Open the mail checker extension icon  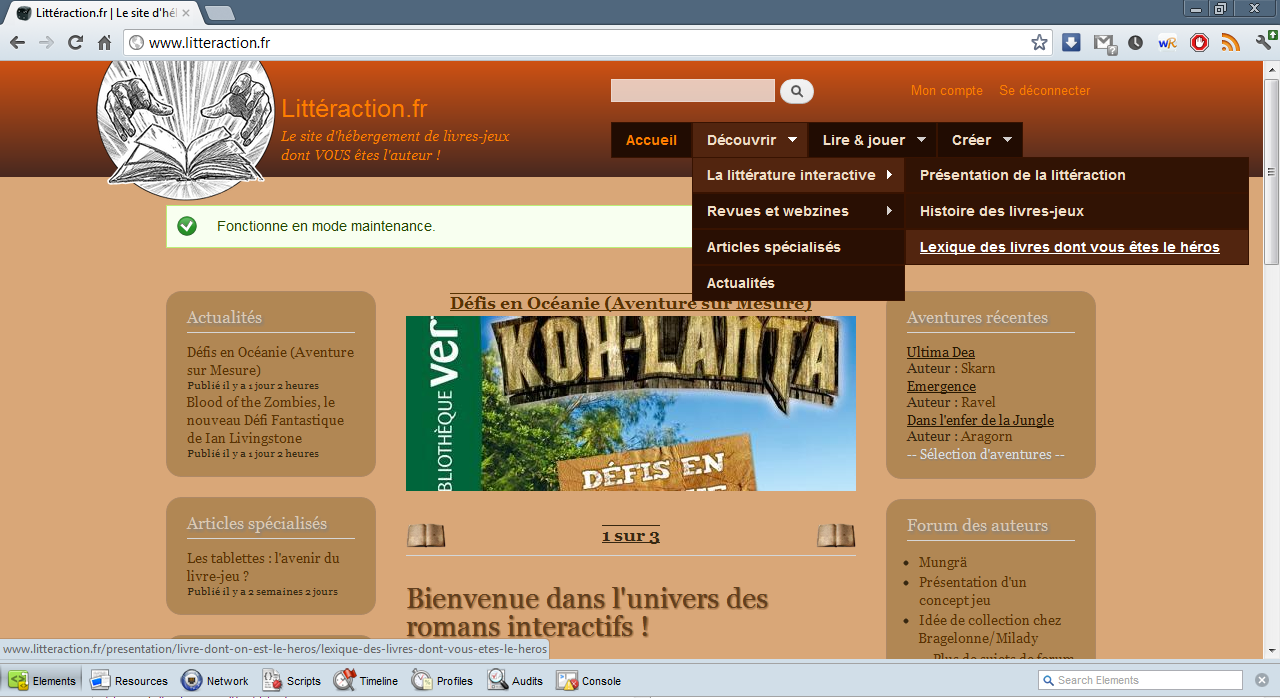click(1103, 43)
